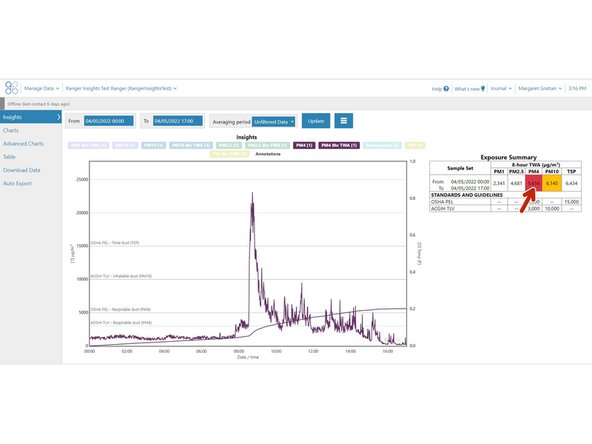592x444 pixels.
Task: Open Table in the sidebar
Action: click(x=9, y=157)
